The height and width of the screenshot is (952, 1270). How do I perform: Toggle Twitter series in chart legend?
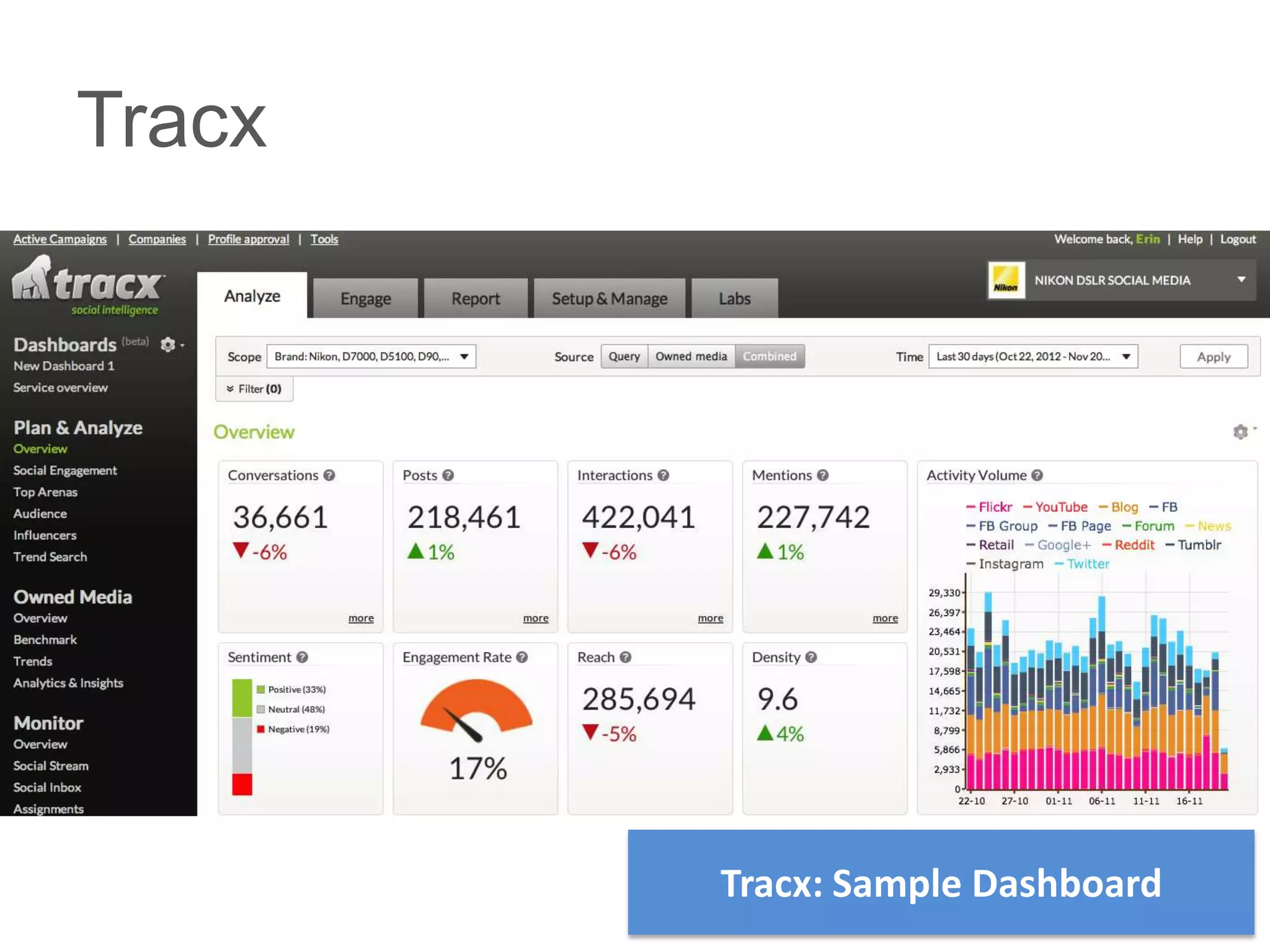coord(1082,564)
